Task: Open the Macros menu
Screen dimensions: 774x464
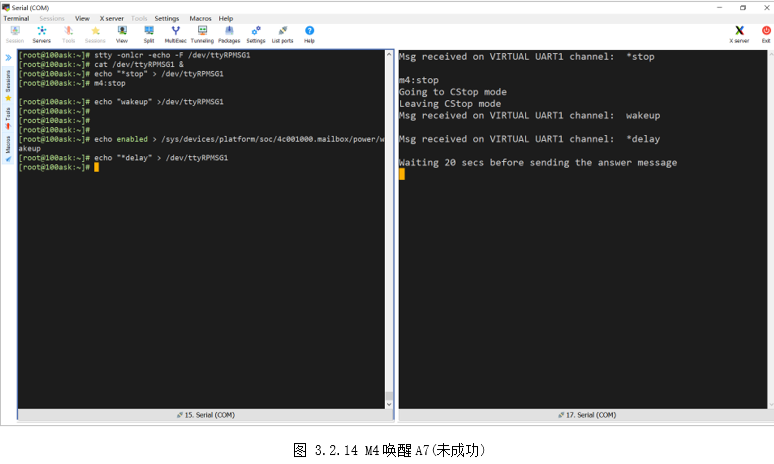Action: pyautogui.click(x=200, y=18)
